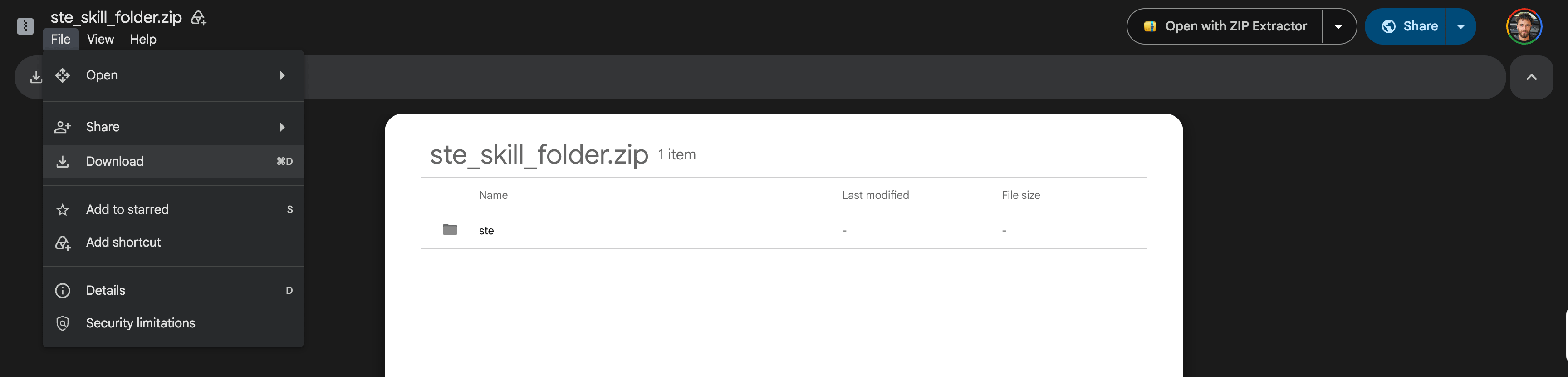The width and height of the screenshot is (1568, 377).
Task: Open the ste folder row
Action: coord(784,230)
